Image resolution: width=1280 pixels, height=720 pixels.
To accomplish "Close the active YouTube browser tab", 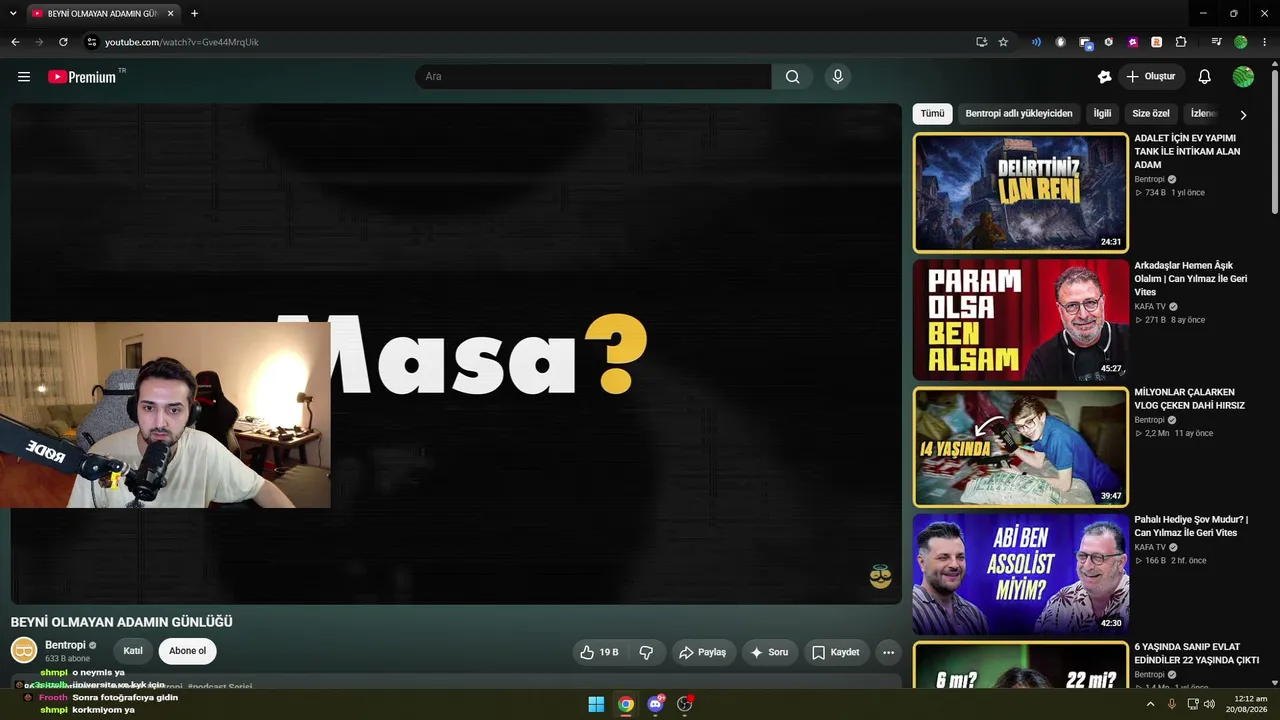I will (170, 13).
